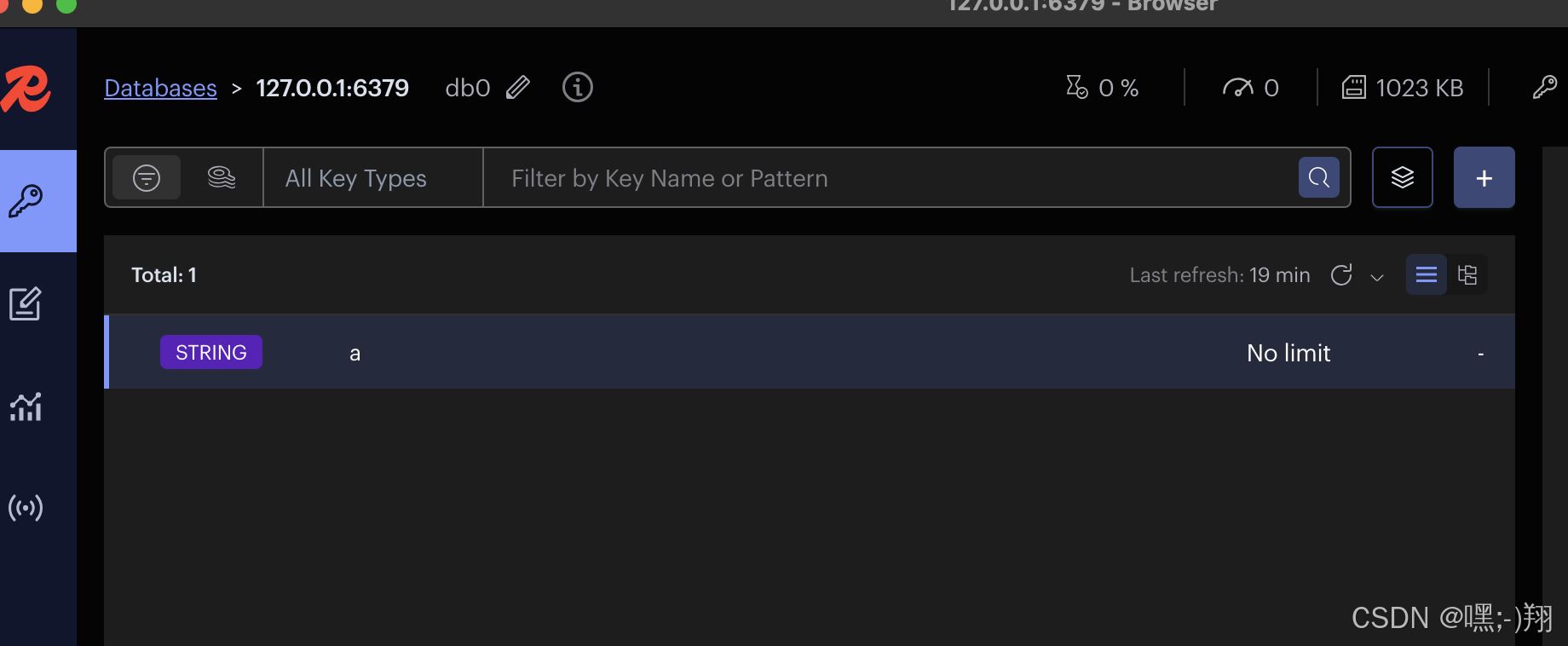Click the Filter by Key Name field
The height and width of the screenshot is (646, 1568).
(x=891, y=177)
